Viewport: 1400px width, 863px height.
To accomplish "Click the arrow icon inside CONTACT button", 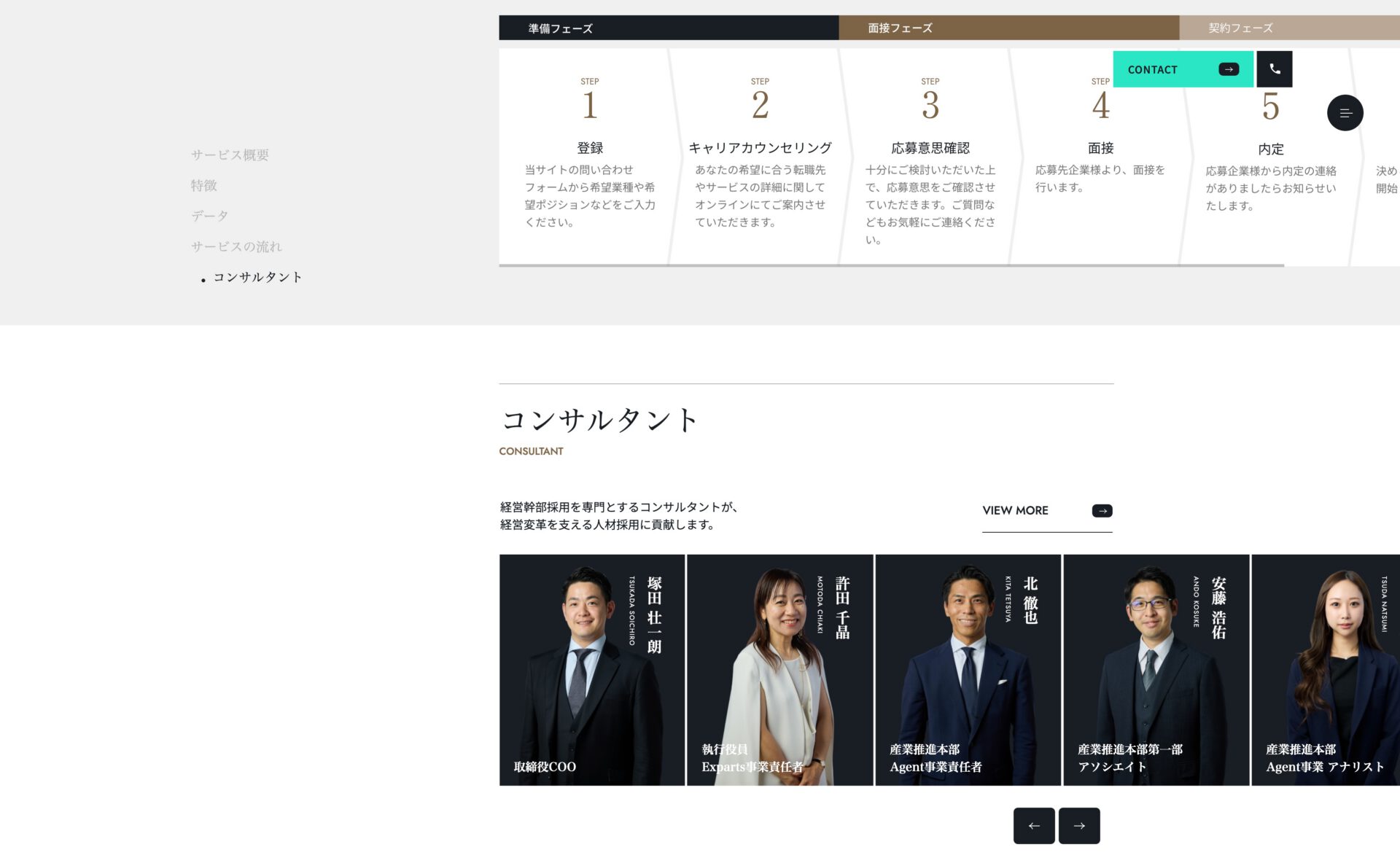I will (x=1229, y=69).
